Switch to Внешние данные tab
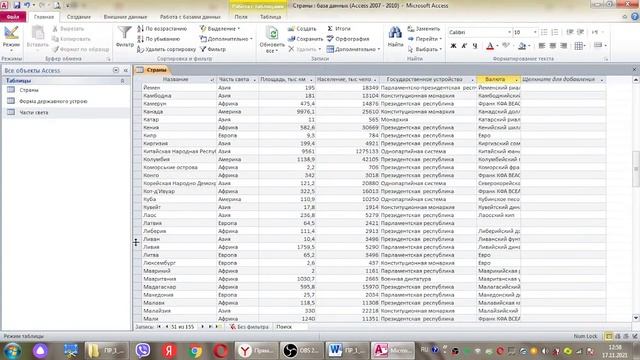This screenshot has height=360, width=640. (125, 17)
